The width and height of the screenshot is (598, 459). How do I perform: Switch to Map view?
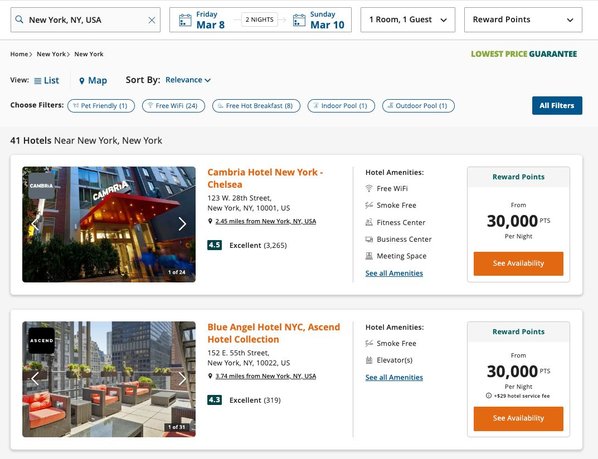(93, 80)
